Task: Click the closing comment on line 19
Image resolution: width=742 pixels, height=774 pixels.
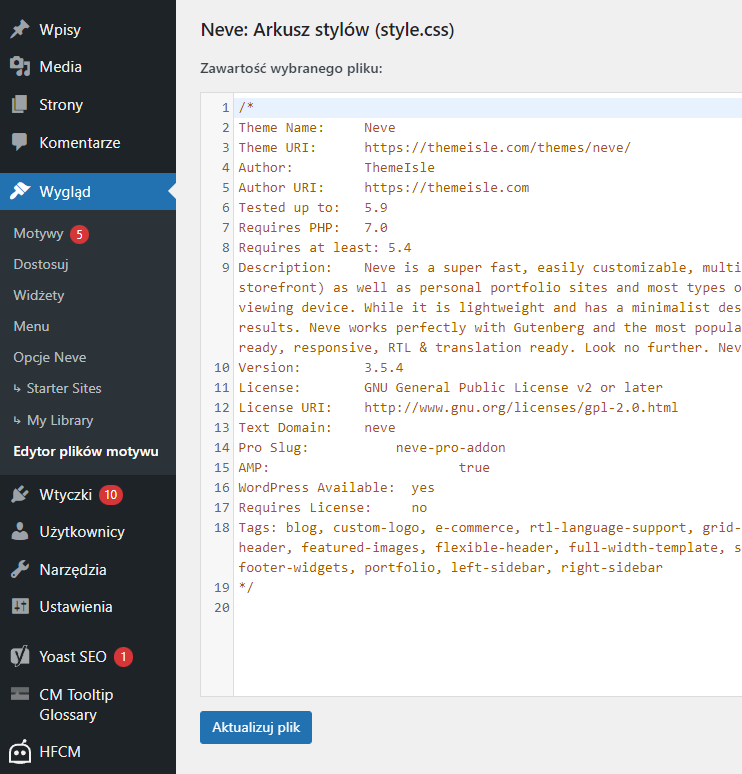Action: tap(246, 587)
